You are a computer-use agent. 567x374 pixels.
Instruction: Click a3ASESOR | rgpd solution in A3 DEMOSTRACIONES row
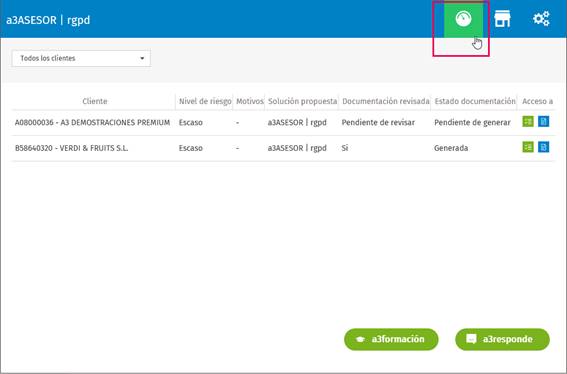(x=297, y=123)
